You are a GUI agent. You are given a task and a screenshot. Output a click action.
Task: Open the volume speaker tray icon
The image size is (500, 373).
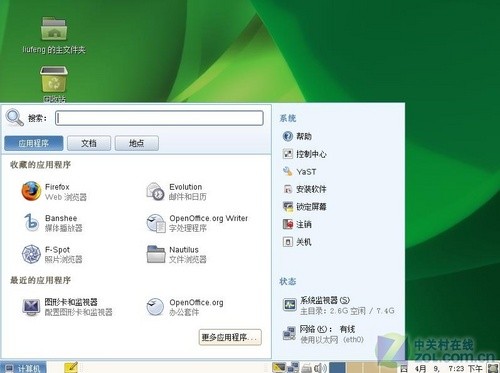pos(320,368)
